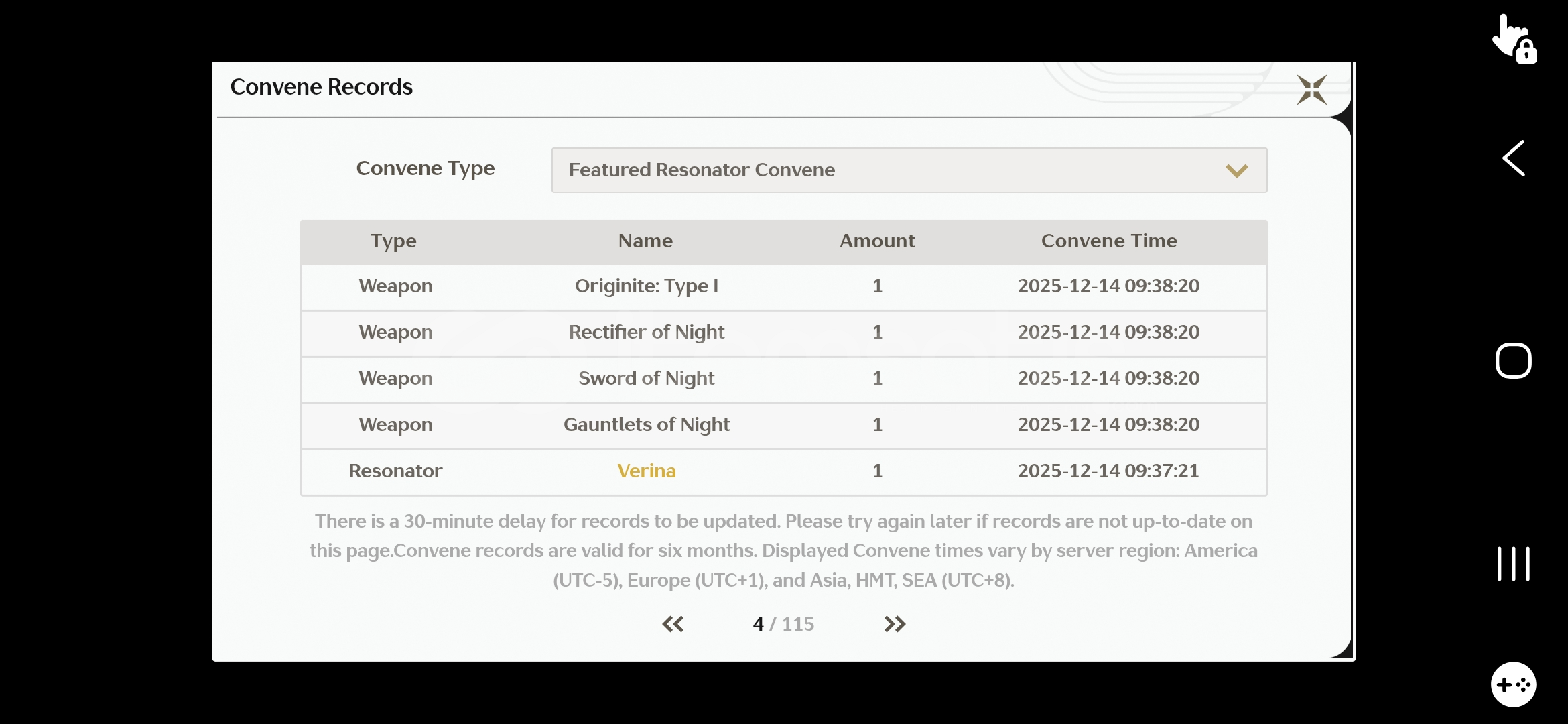
Task: Click the Type column header
Action: tap(393, 241)
